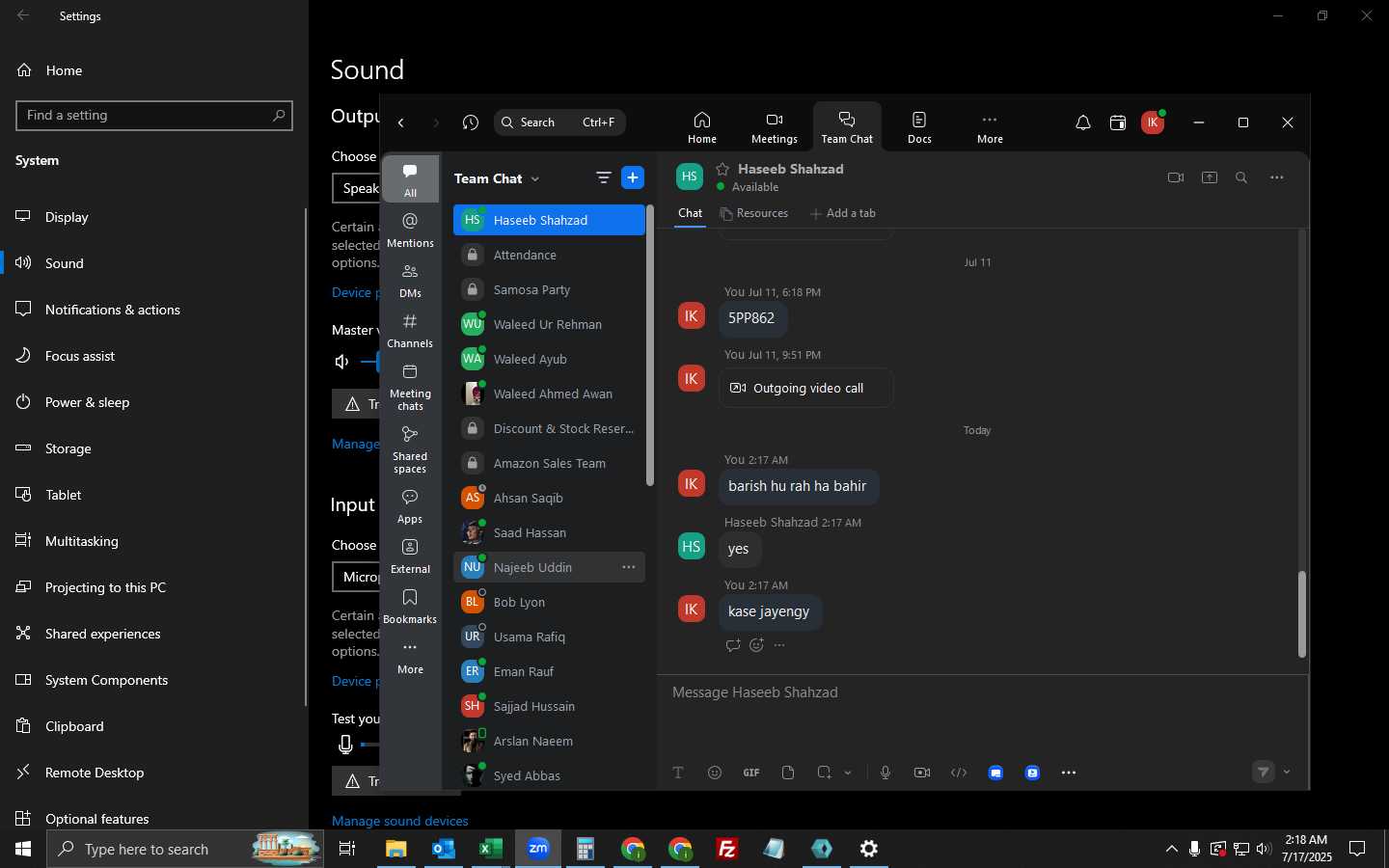Insert a code snippet
The height and width of the screenshot is (868, 1389).
click(x=959, y=773)
